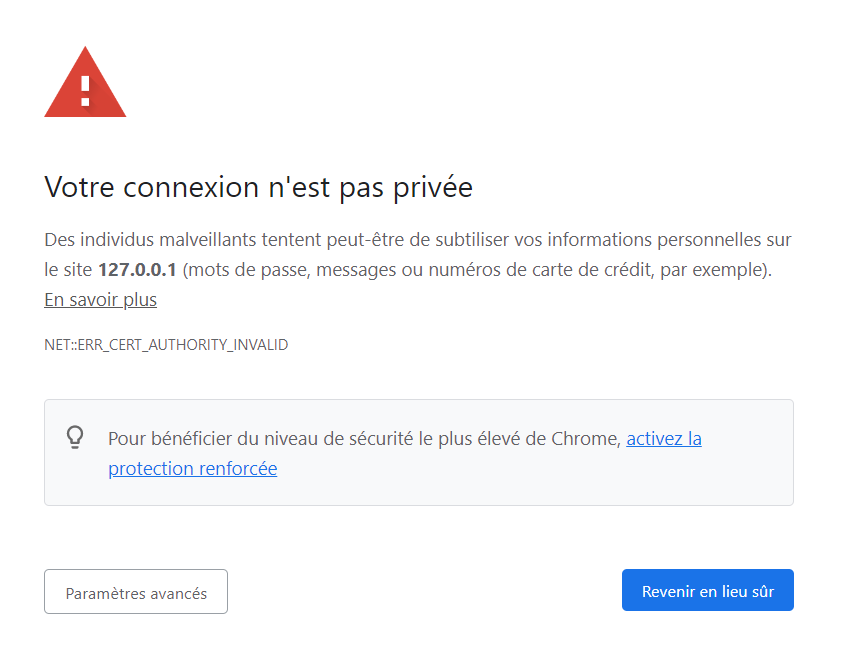Click the "Votre connexion n'est pas privée" heading
The width and height of the screenshot is (845, 661).
[258, 187]
